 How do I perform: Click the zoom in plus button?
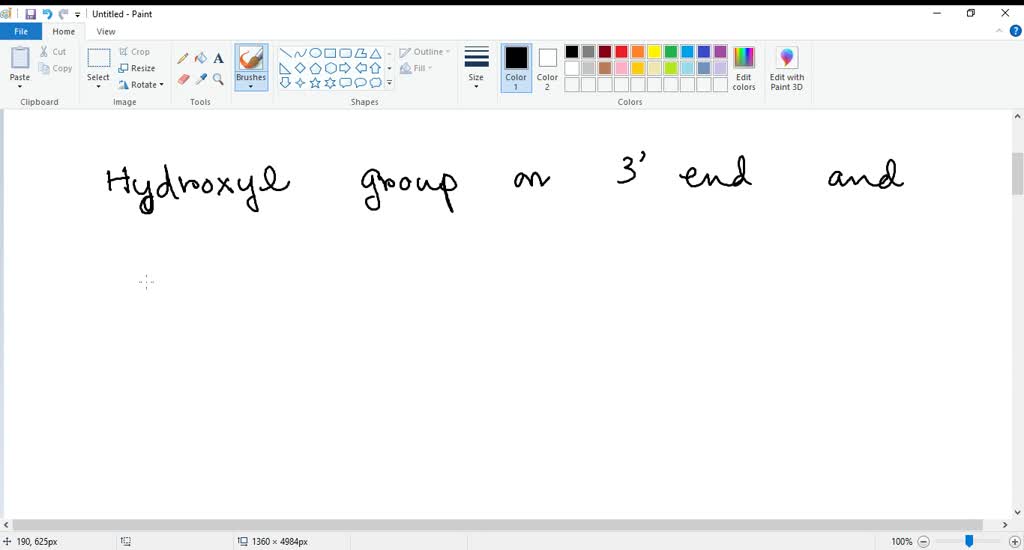[1015, 541]
